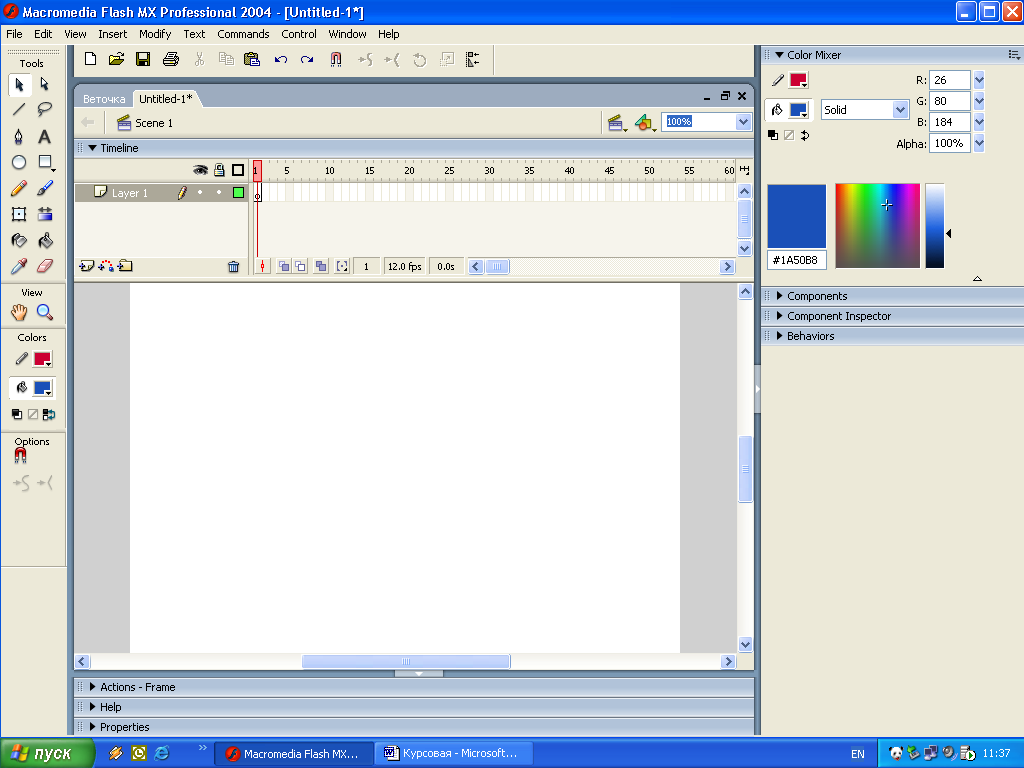Open the Window menu

point(347,34)
